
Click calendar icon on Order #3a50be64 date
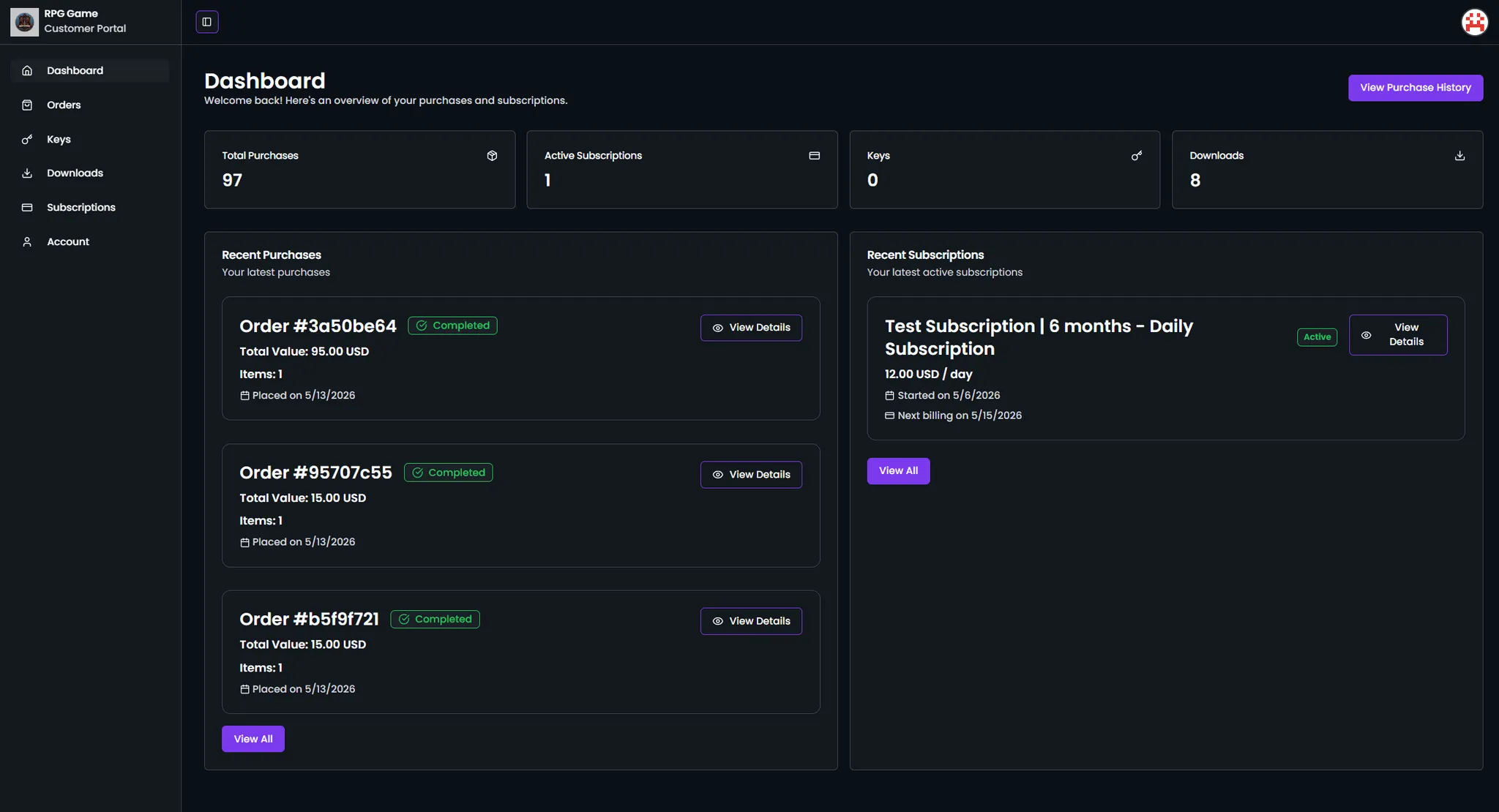tap(244, 396)
